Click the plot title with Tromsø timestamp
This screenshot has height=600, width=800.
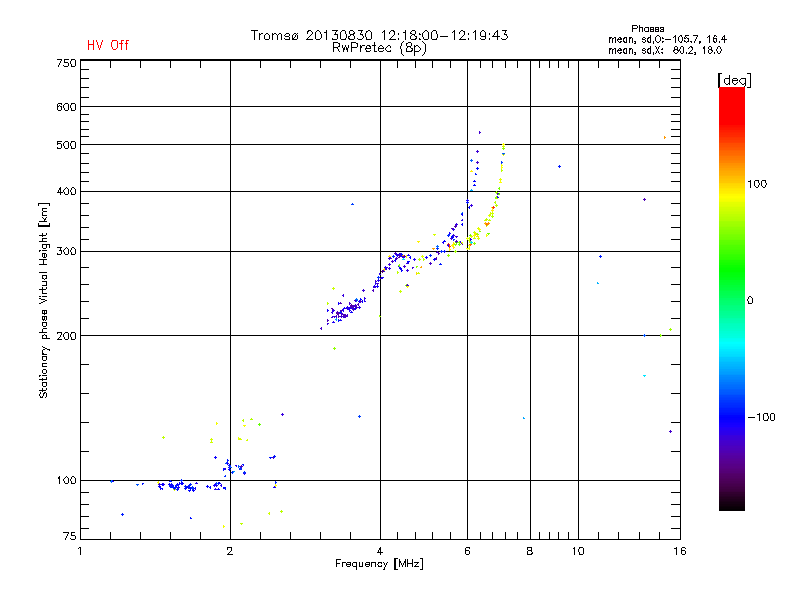pyautogui.click(x=379, y=35)
